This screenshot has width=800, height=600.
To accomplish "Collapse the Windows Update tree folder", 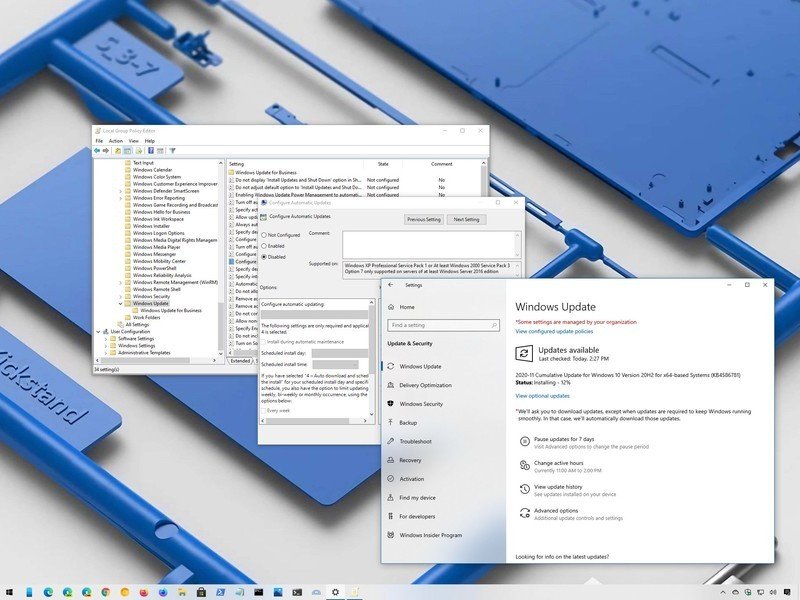I will click(x=121, y=304).
